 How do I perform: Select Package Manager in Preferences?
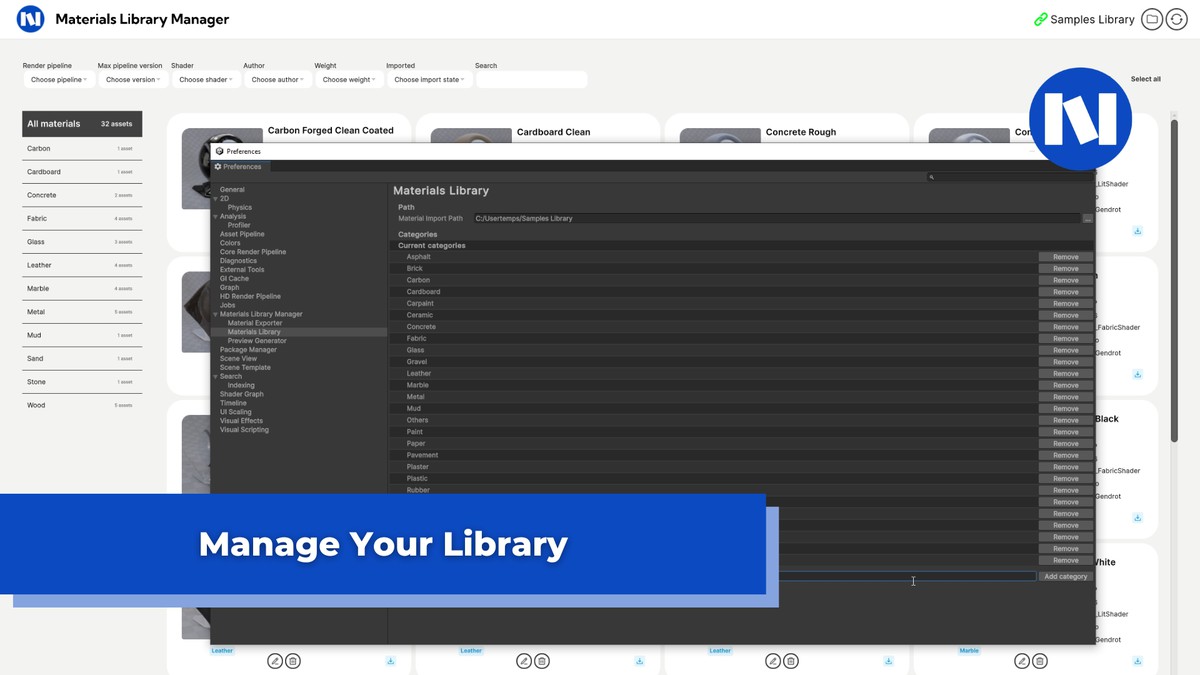[248, 350]
